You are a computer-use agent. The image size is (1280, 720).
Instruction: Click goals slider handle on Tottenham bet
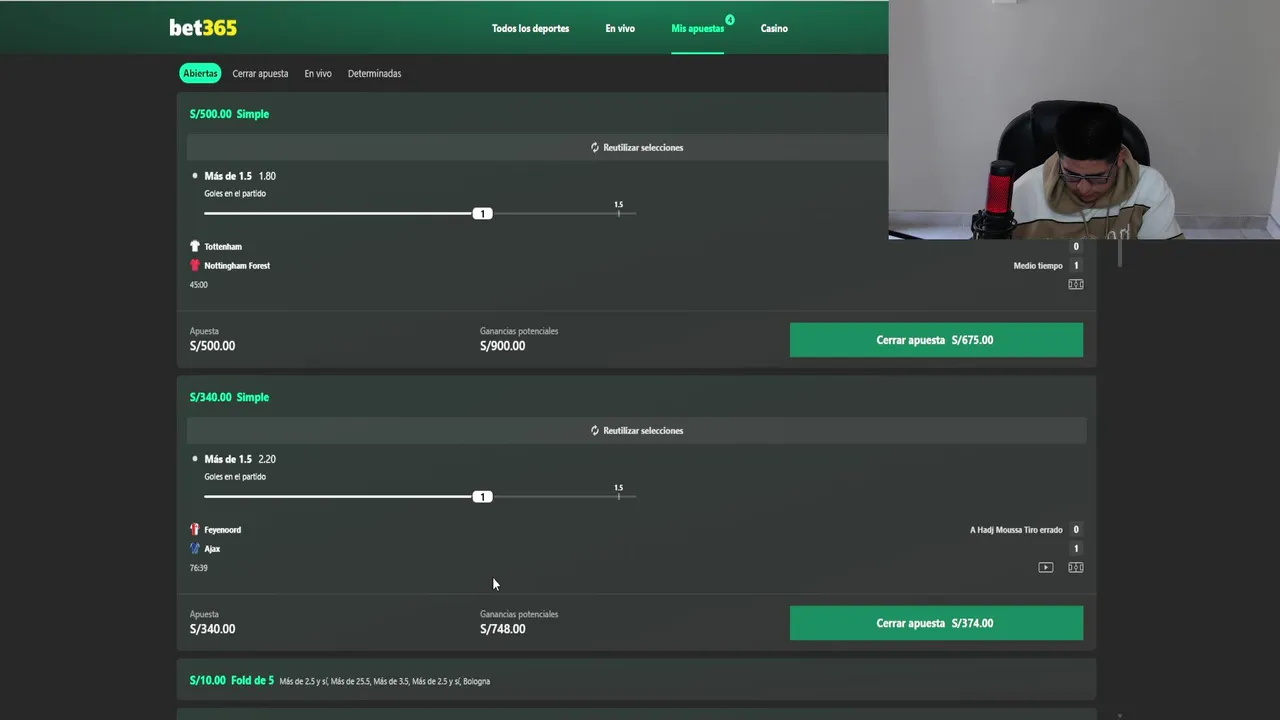coord(482,213)
